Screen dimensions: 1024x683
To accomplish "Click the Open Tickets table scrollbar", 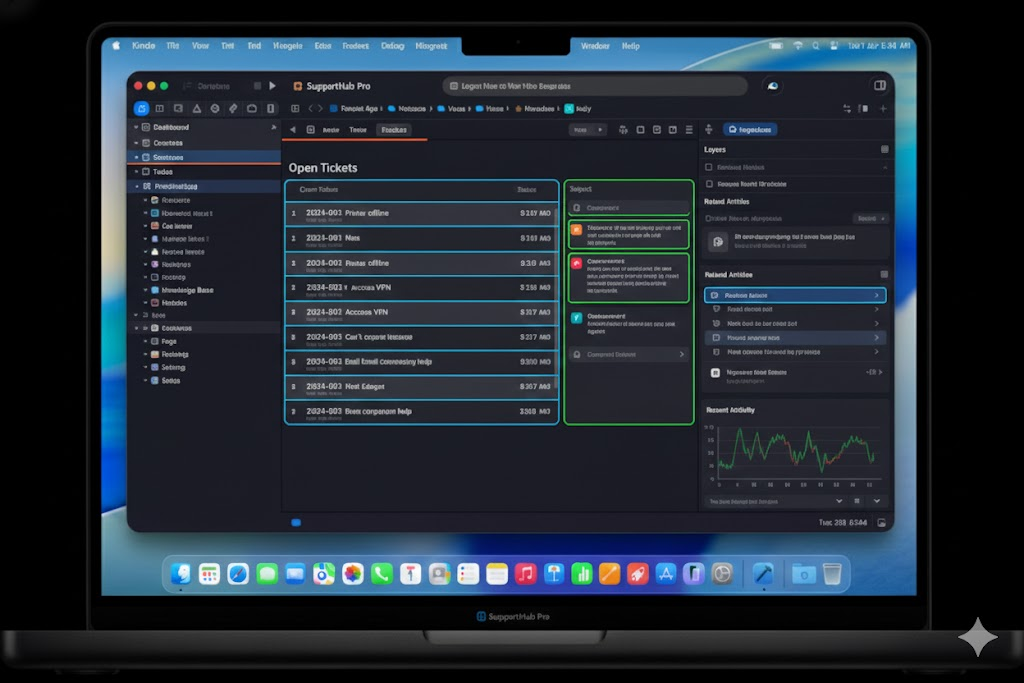I will (556, 300).
